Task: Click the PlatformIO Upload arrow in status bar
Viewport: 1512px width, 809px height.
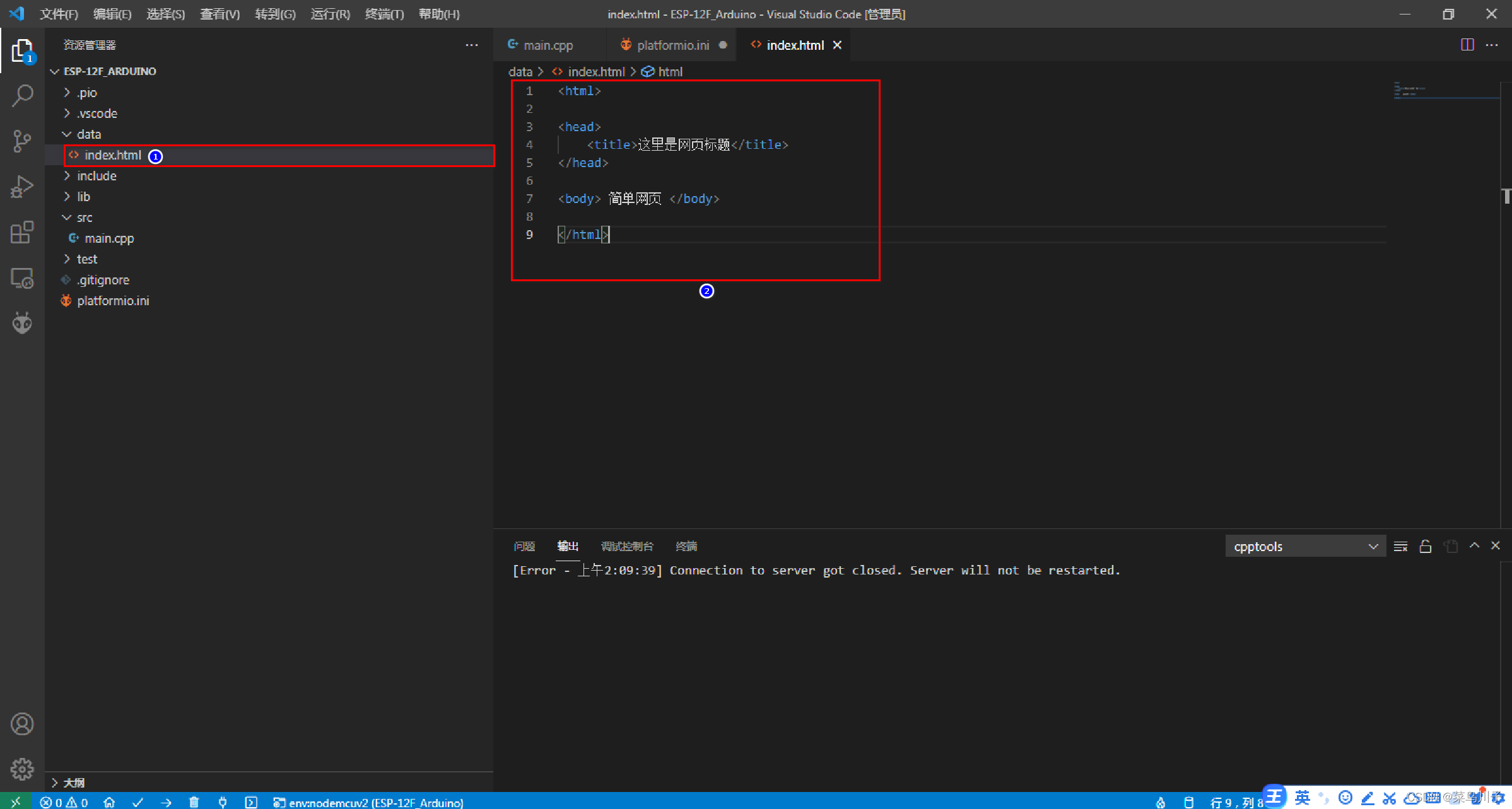Action: (x=166, y=802)
